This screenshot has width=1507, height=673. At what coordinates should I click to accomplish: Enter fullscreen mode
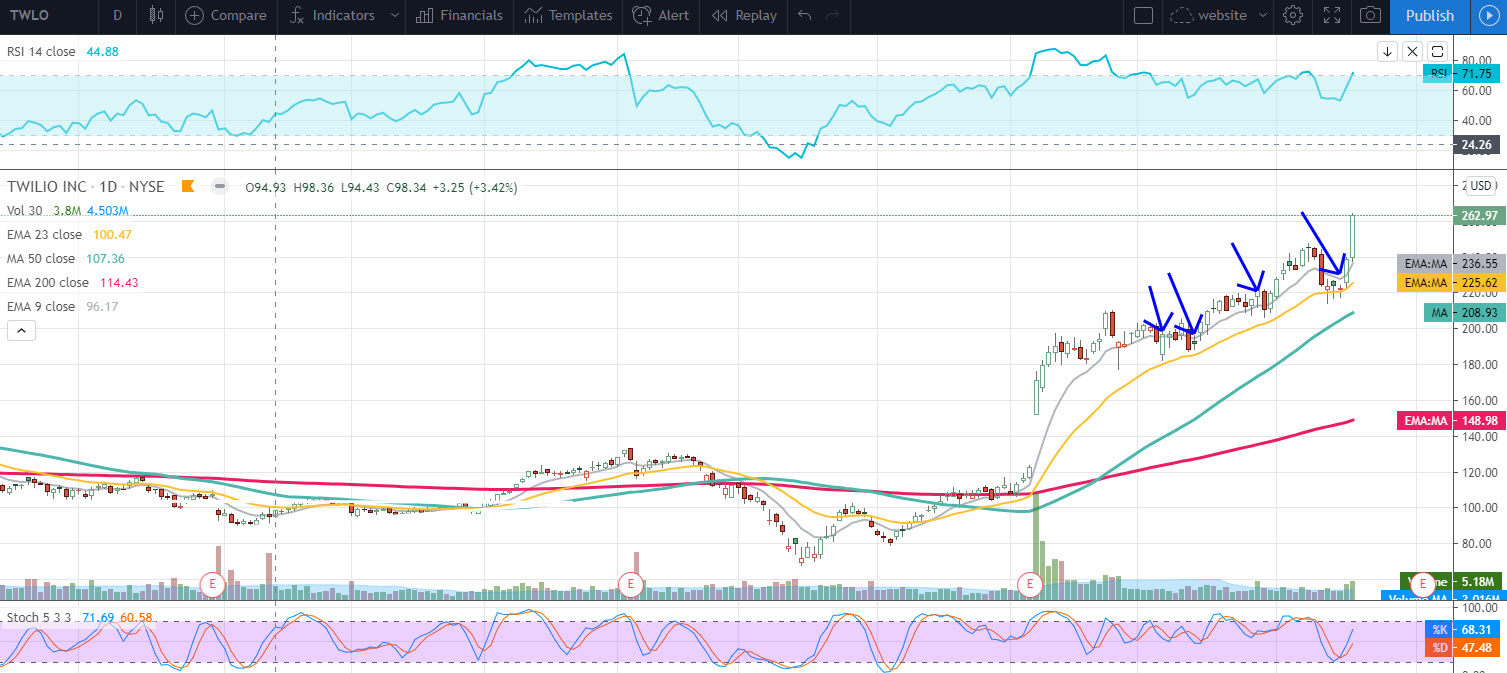point(1332,15)
